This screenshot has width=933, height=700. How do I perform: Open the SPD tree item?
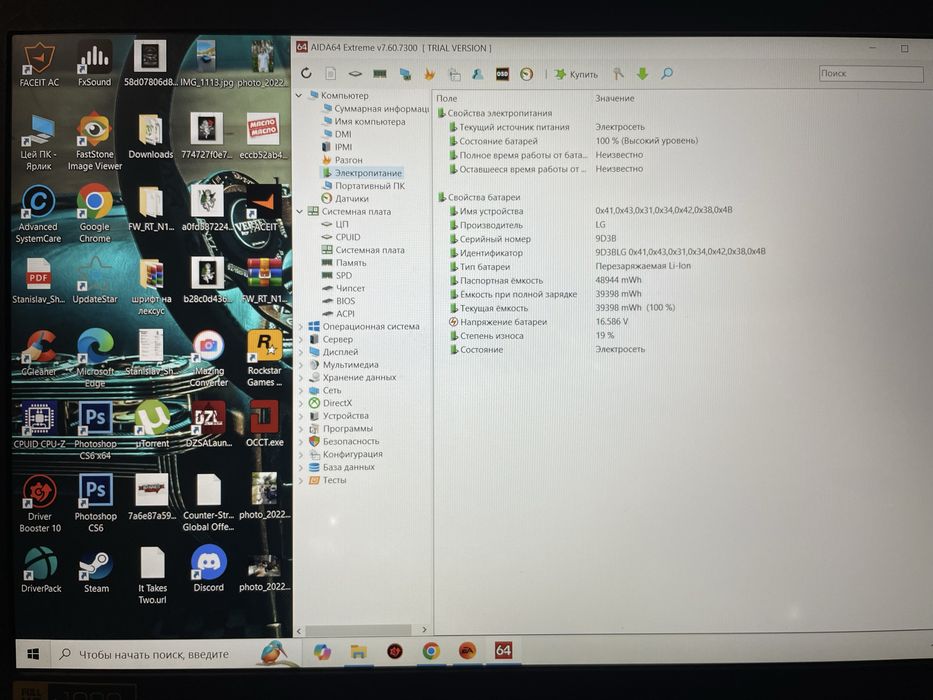tap(337, 276)
